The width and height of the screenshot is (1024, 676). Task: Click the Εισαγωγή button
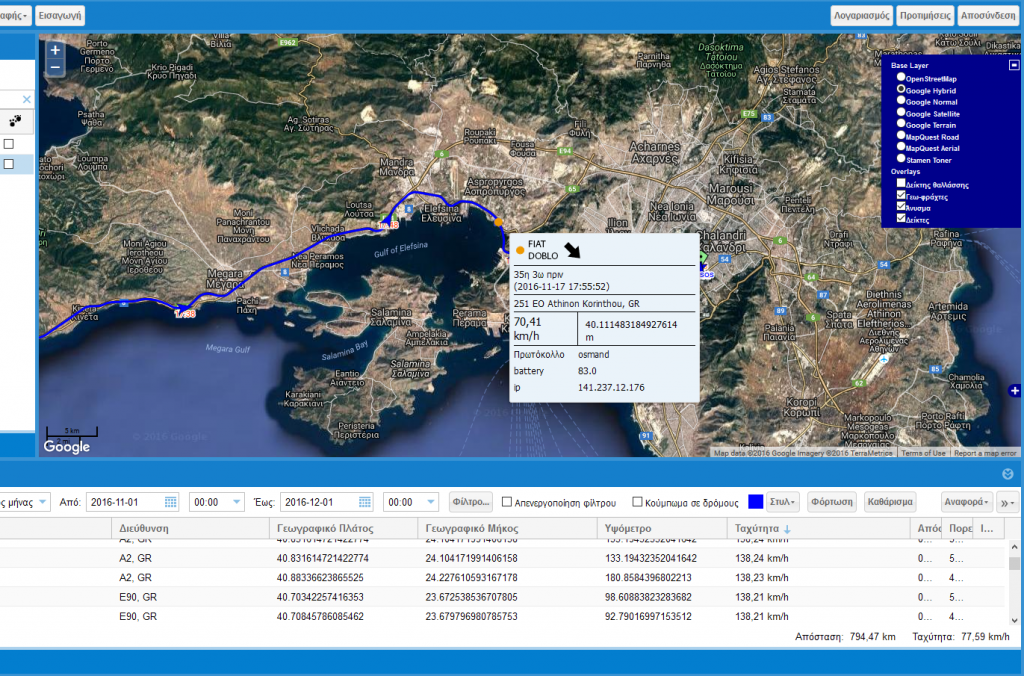pos(59,15)
